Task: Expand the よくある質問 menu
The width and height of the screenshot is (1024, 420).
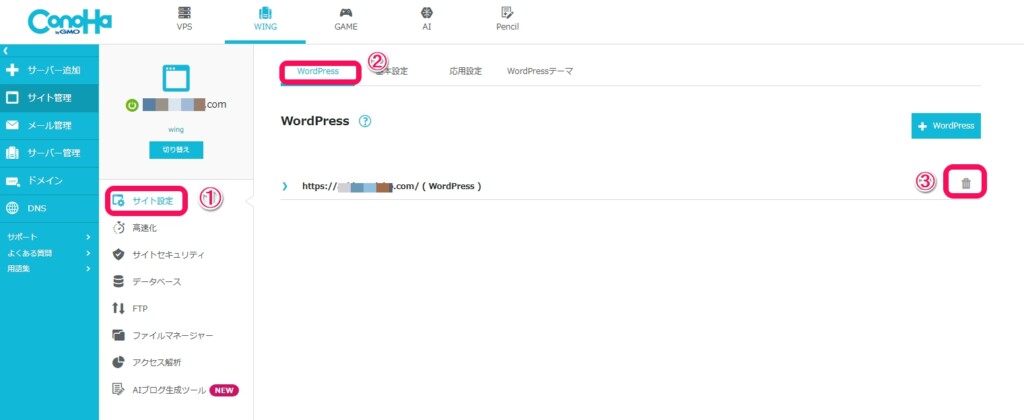Action: coord(48,253)
